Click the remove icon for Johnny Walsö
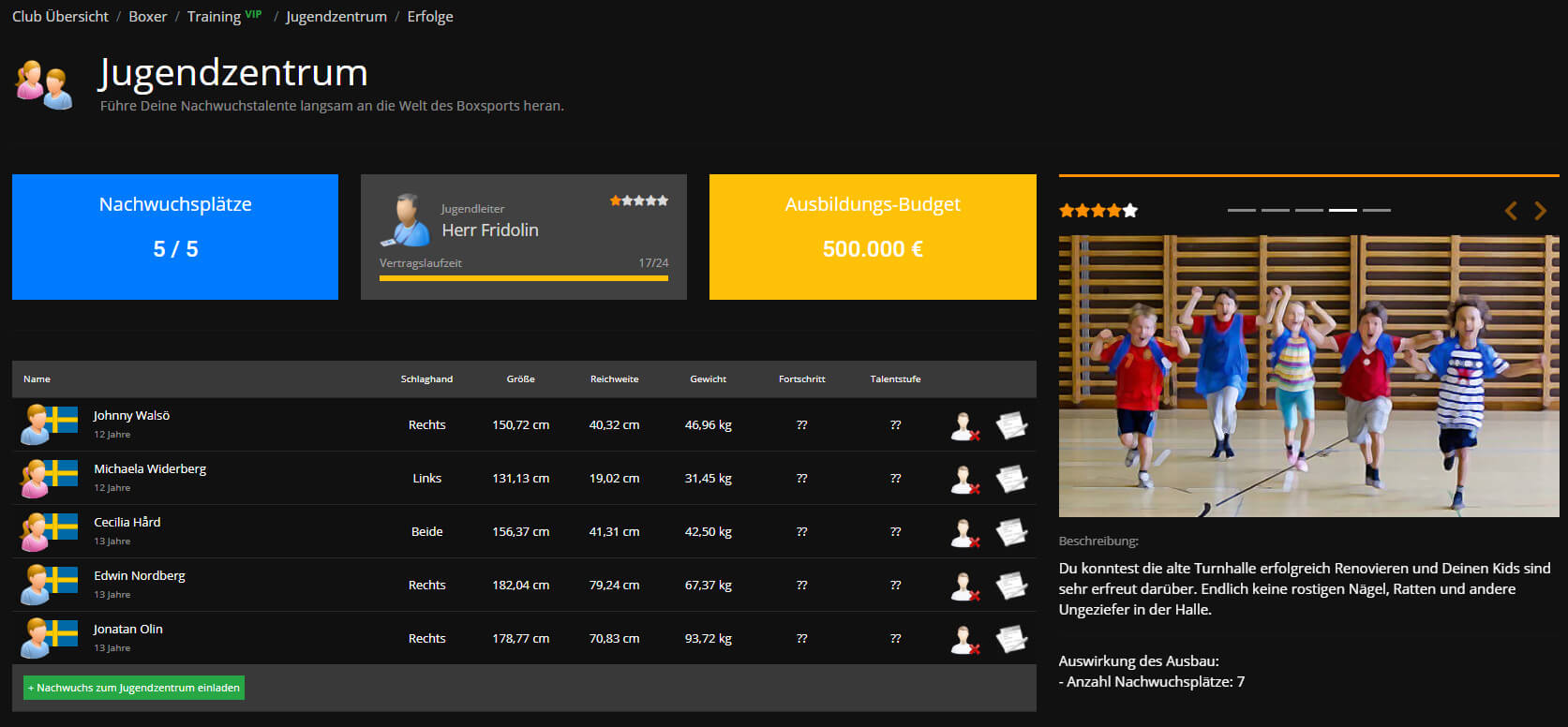The image size is (1568, 727). [x=964, y=426]
